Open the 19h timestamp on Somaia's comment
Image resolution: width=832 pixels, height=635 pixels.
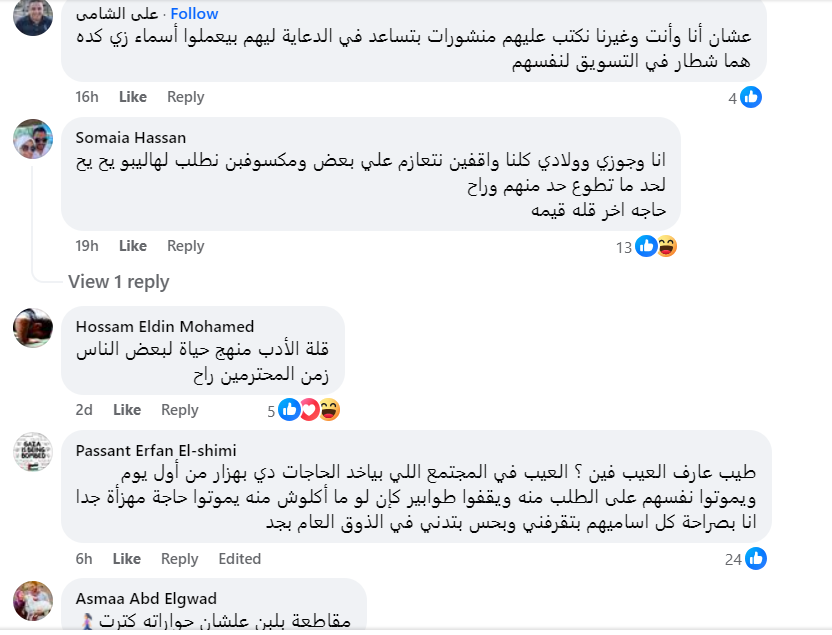[x=87, y=246]
